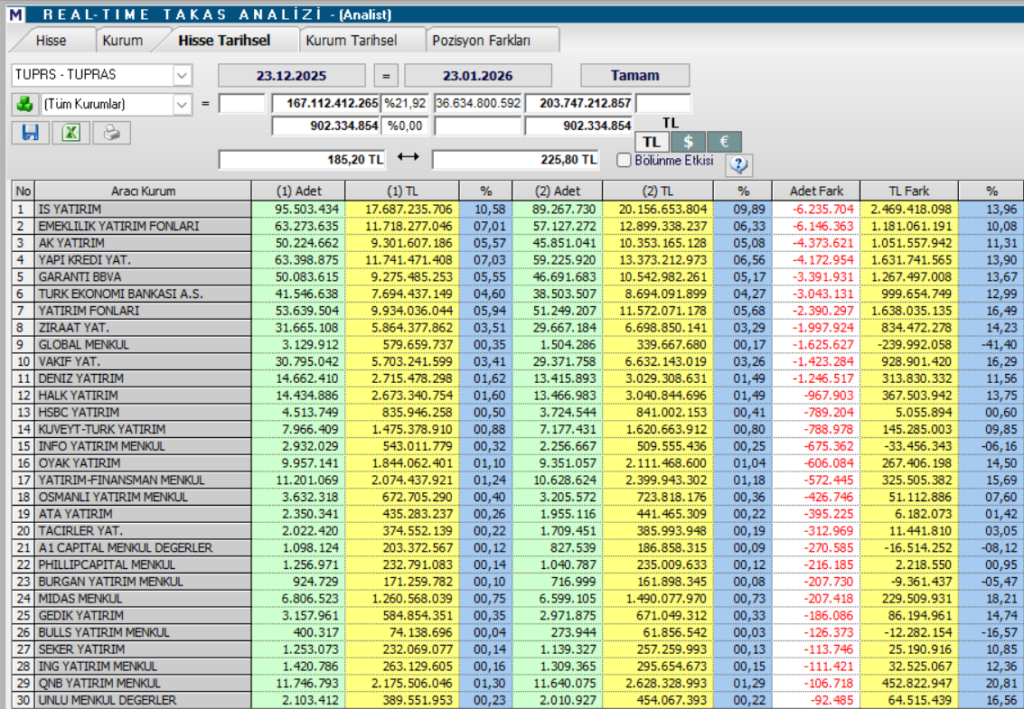Click the M application logo in title bar

12,13
